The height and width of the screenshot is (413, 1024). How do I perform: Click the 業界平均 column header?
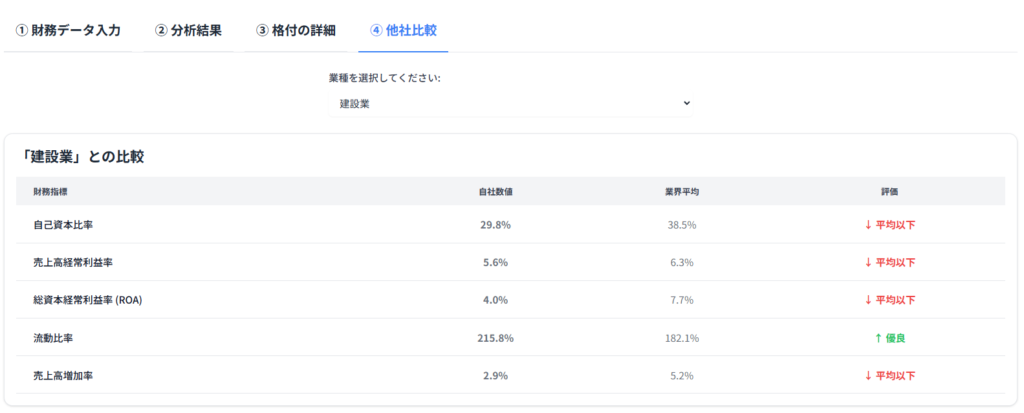click(x=682, y=191)
